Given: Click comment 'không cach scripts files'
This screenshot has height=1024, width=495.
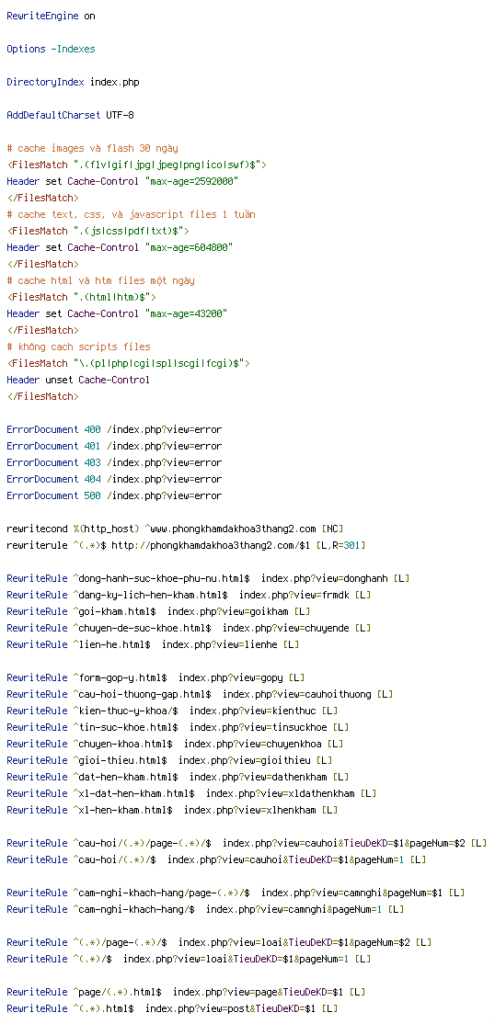Looking at the screenshot, I should 78,347.
